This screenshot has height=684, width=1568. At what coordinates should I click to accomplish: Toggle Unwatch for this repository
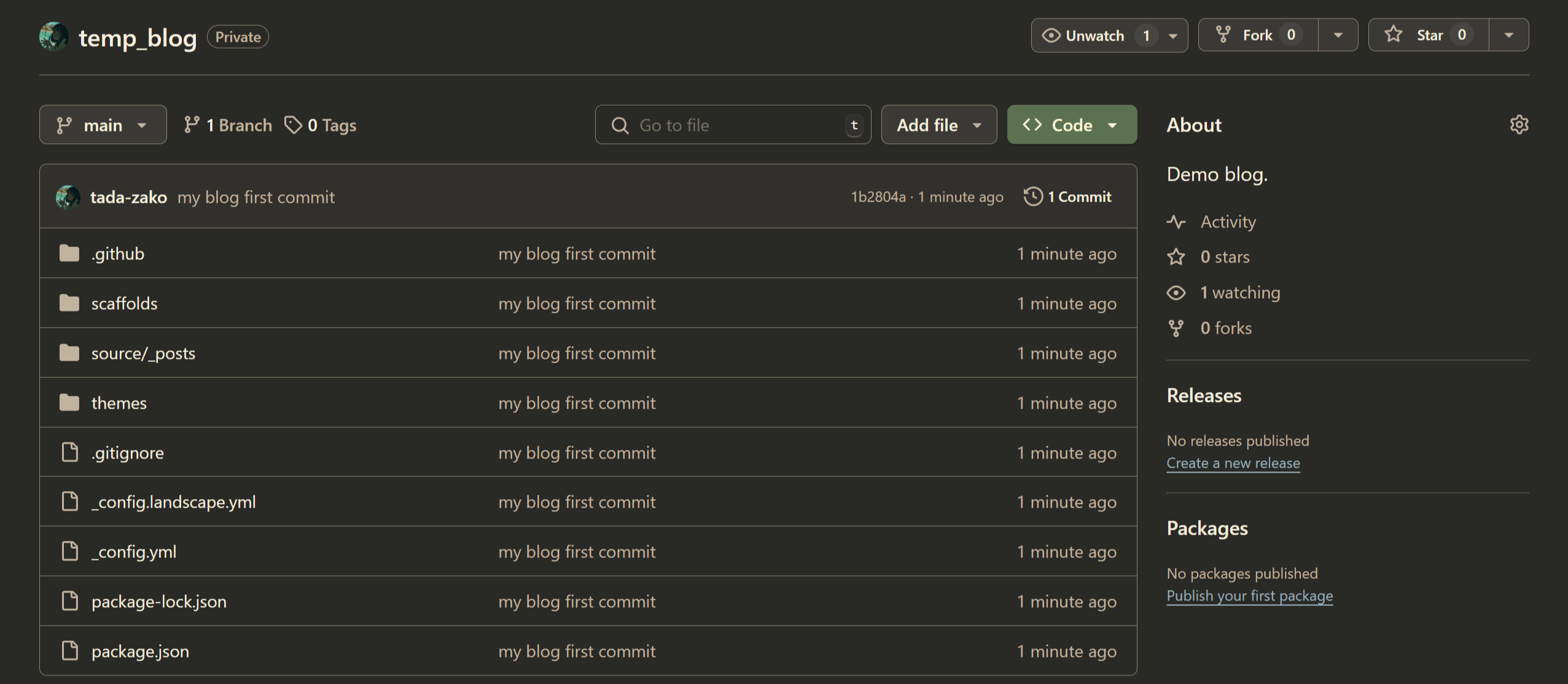(x=1094, y=36)
